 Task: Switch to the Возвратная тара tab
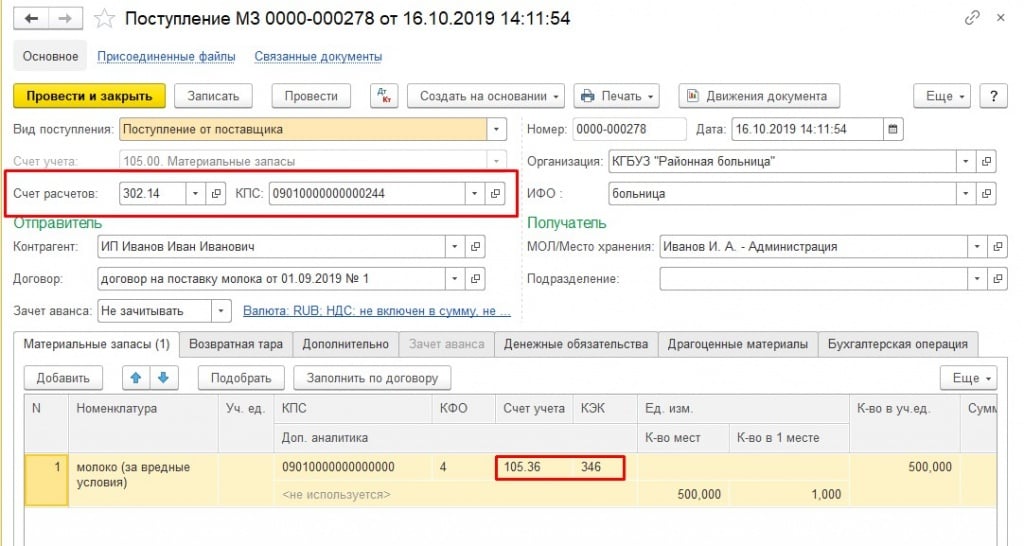236,344
